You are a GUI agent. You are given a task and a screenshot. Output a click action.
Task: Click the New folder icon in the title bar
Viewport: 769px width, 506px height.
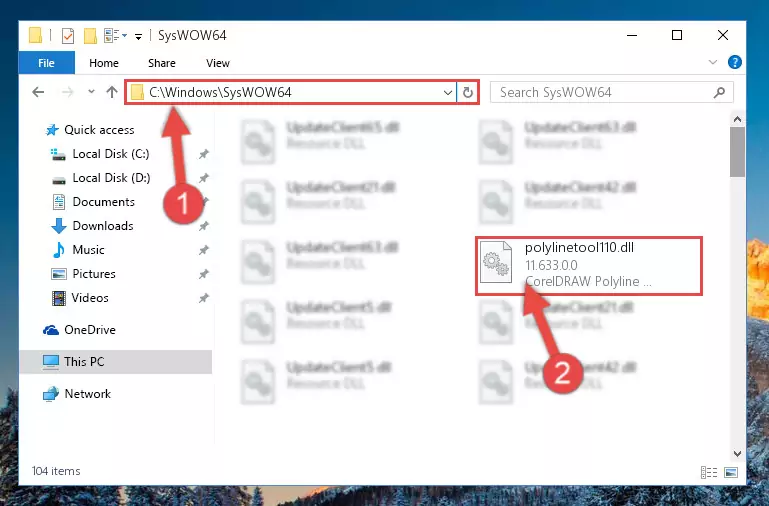pos(90,36)
